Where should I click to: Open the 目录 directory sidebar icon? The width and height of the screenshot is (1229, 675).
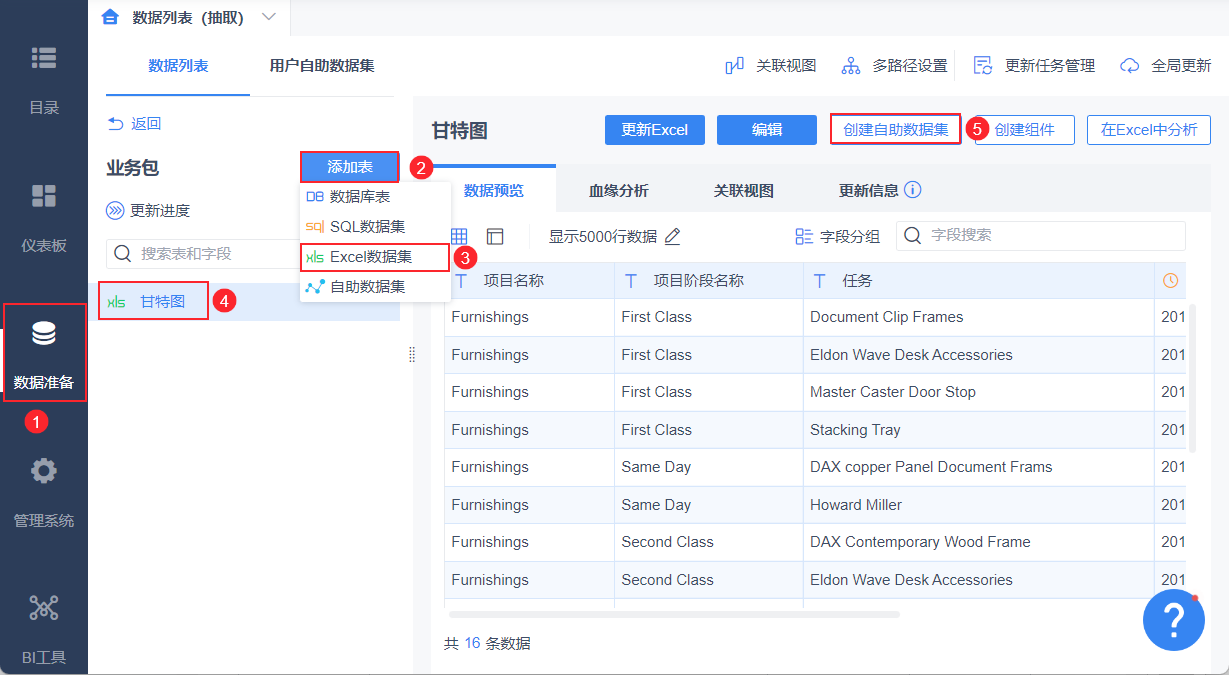coord(44,58)
